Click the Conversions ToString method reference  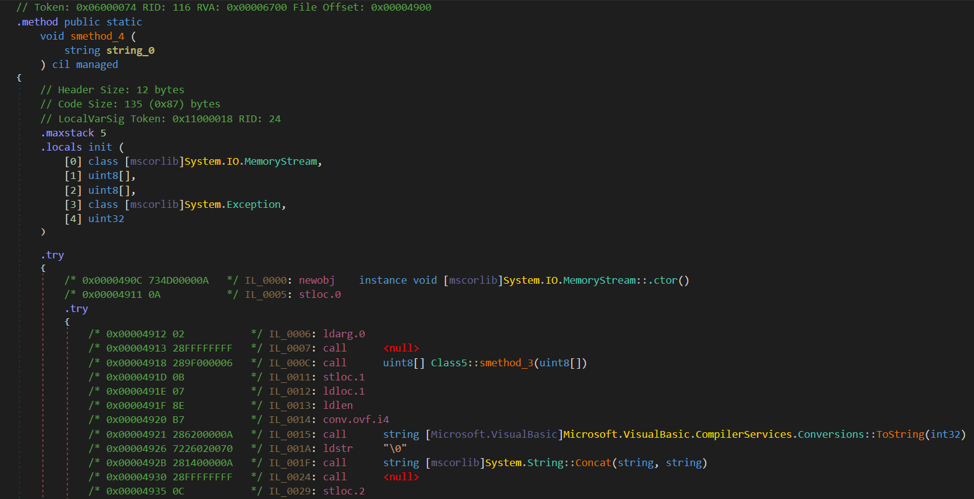(x=900, y=434)
